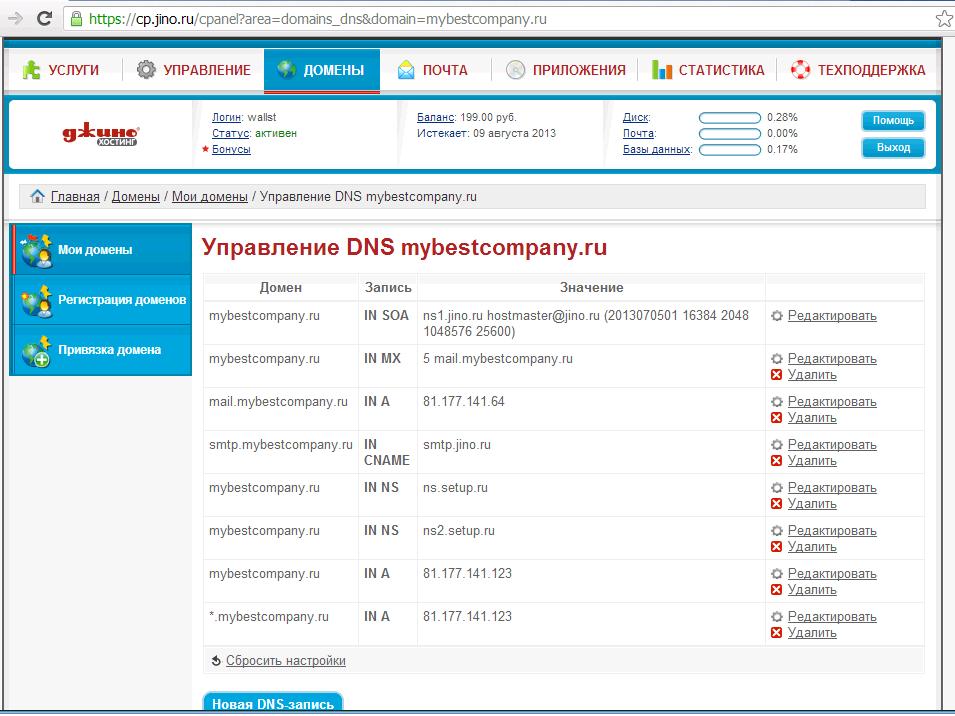Image resolution: width=955 pixels, height=716 pixels.
Task: Select Регистрация доменов in the sidebar
Action: (102, 300)
